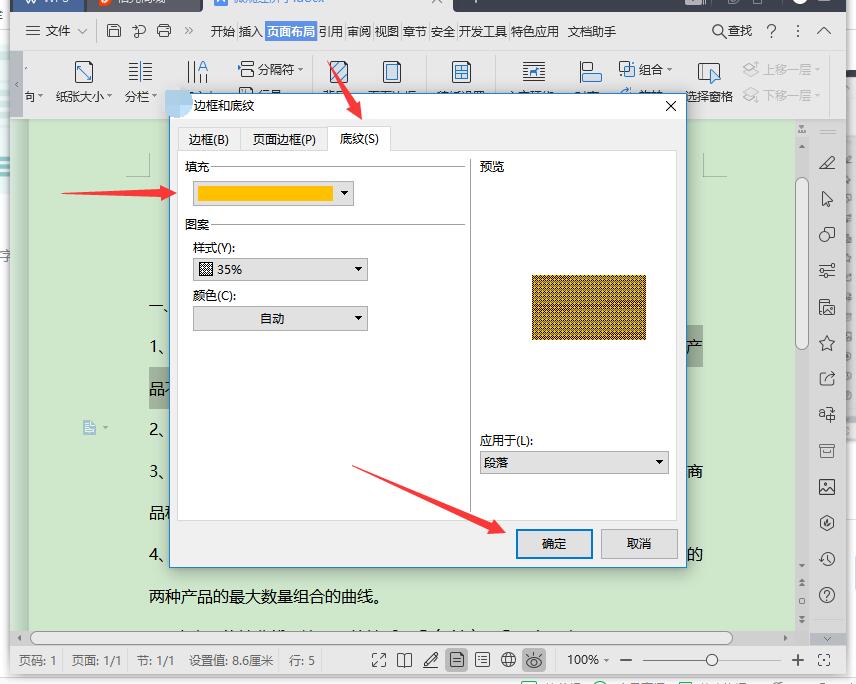Click the 分栏 columns icon
This screenshot has height=684, width=856.
pyautogui.click(x=140, y=72)
